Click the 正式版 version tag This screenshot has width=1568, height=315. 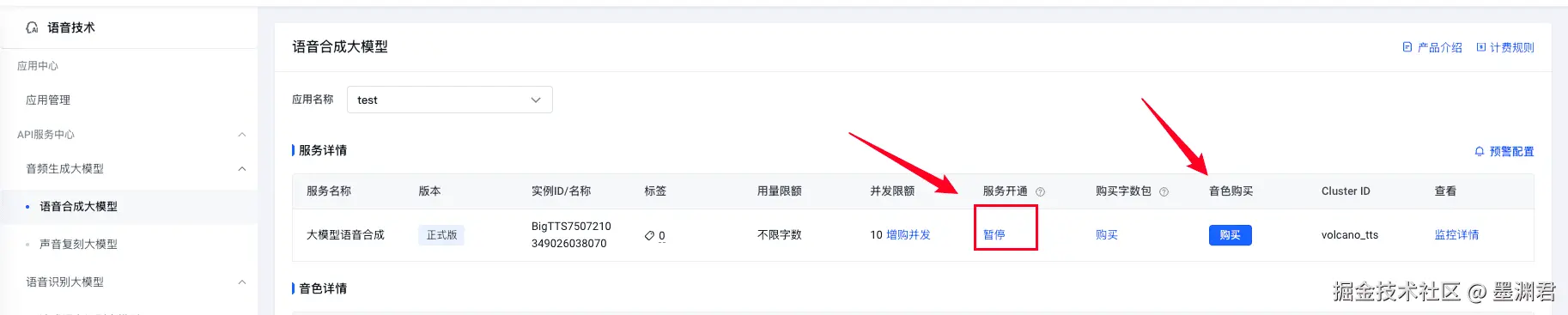[441, 234]
